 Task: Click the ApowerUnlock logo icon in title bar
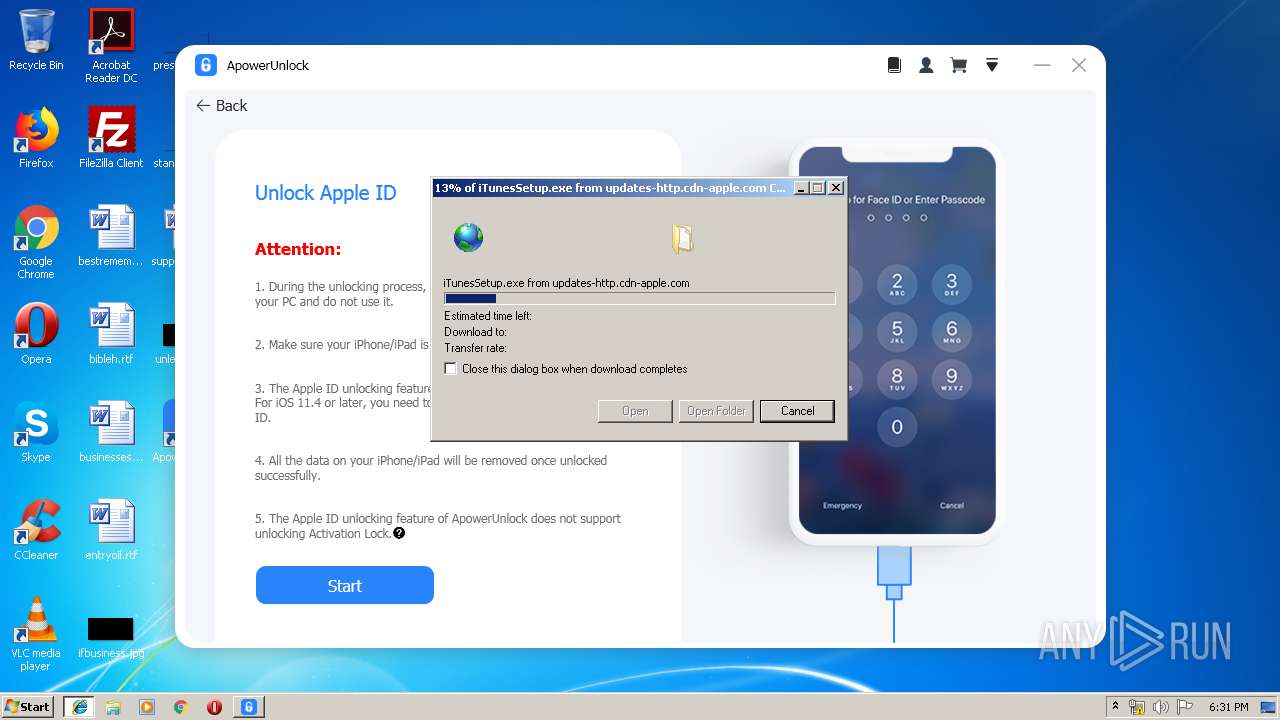pyautogui.click(x=206, y=65)
